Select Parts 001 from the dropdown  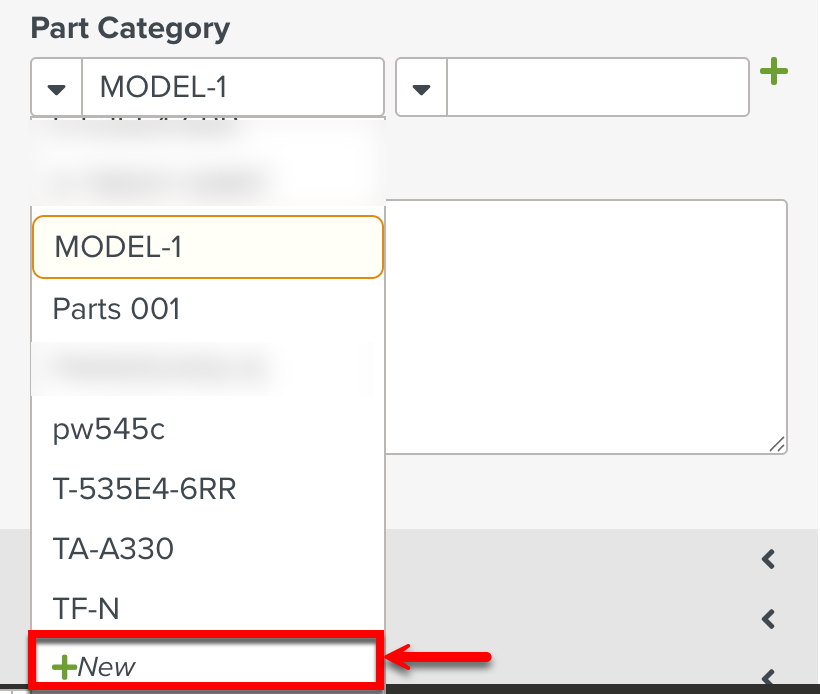tap(207, 309)
